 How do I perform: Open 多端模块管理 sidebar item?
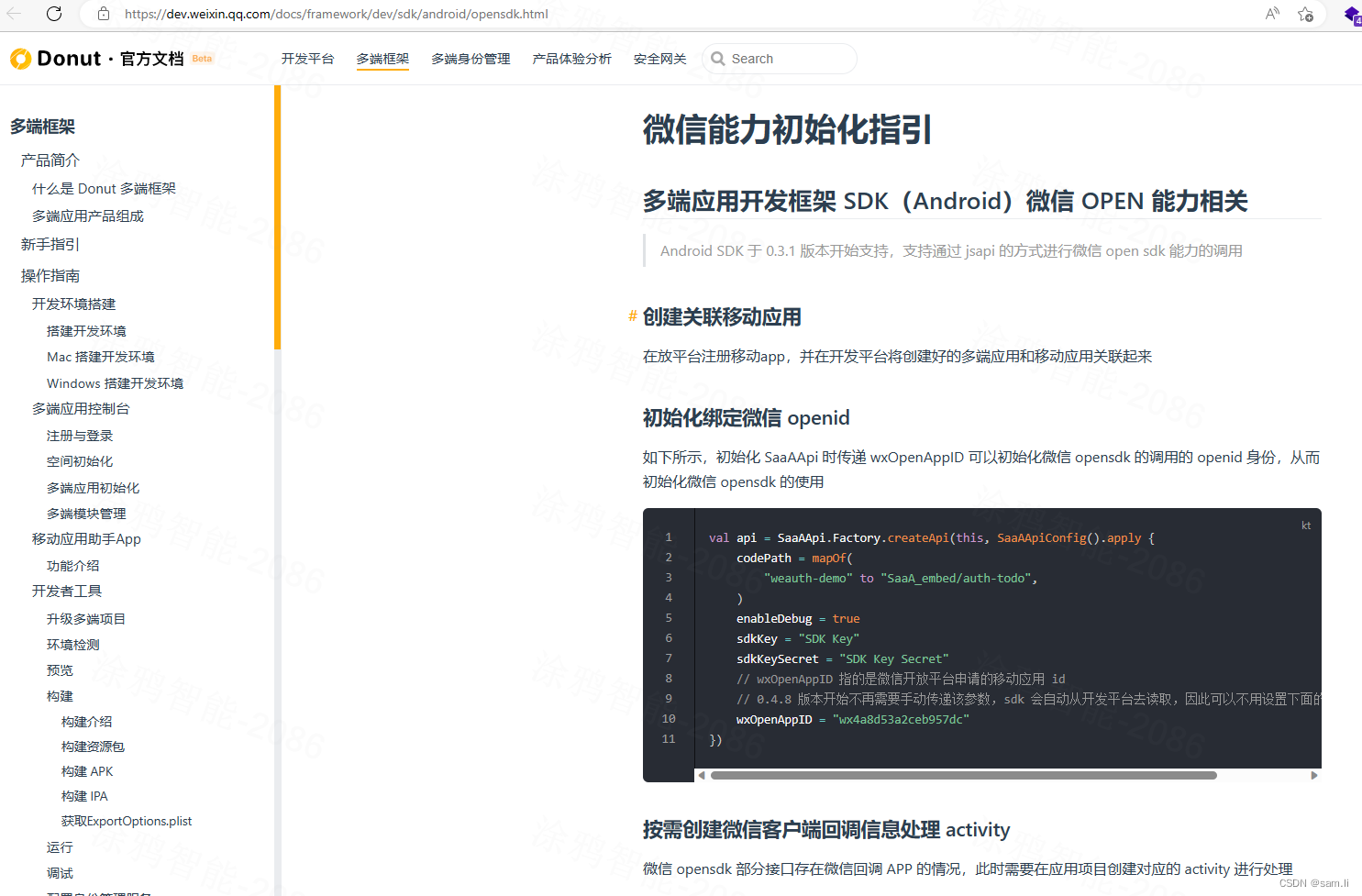pos(86,514)
